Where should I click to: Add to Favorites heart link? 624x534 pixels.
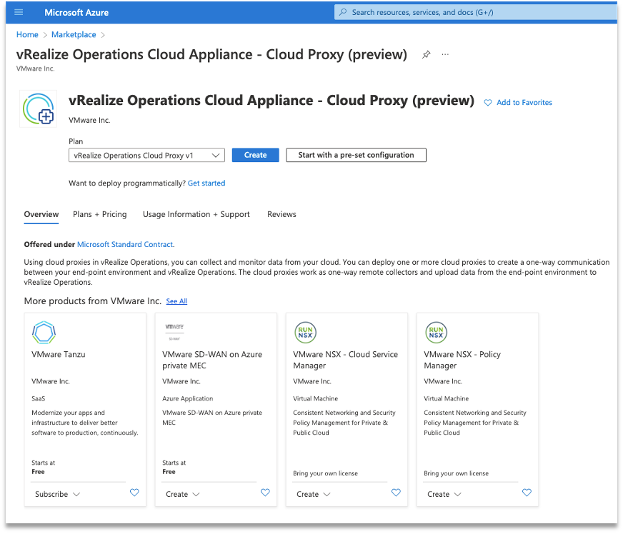coord(518,103)
